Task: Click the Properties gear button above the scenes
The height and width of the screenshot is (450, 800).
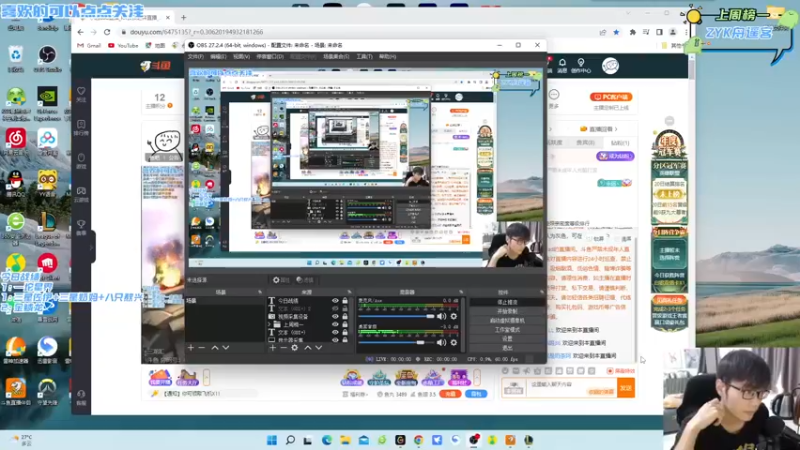Action: [x=281, y=280]
